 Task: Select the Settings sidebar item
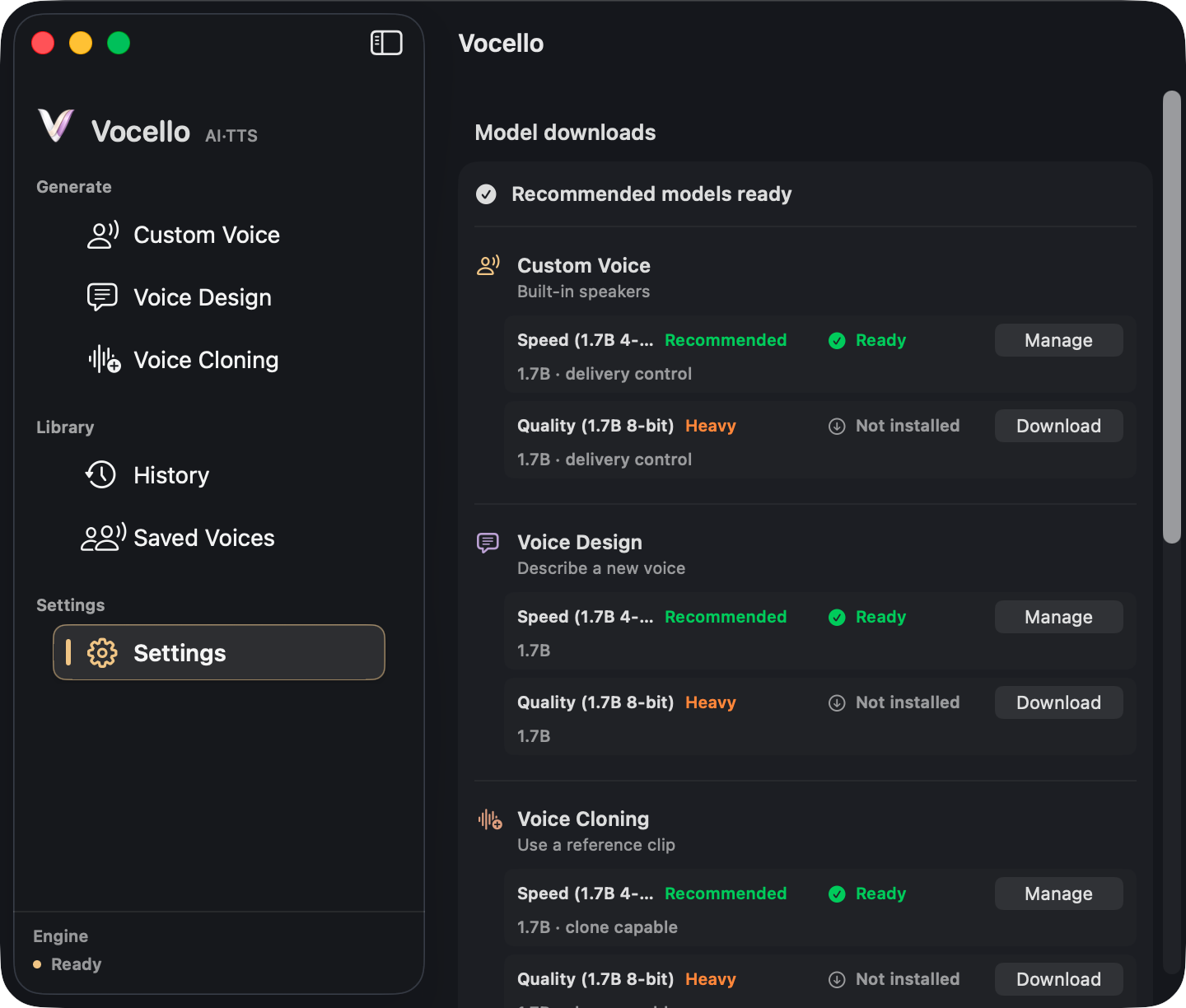click(x=219, y=652)
